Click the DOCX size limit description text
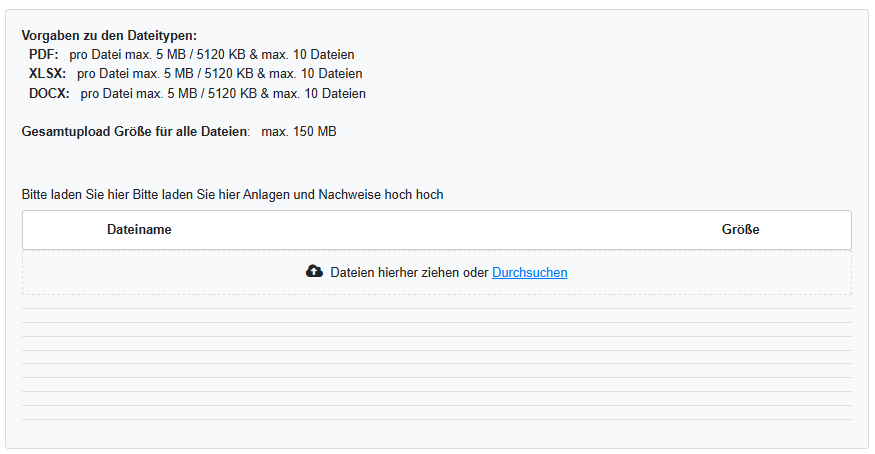The width and height of the screenshot is (875, 454). [x=223, y=94]
